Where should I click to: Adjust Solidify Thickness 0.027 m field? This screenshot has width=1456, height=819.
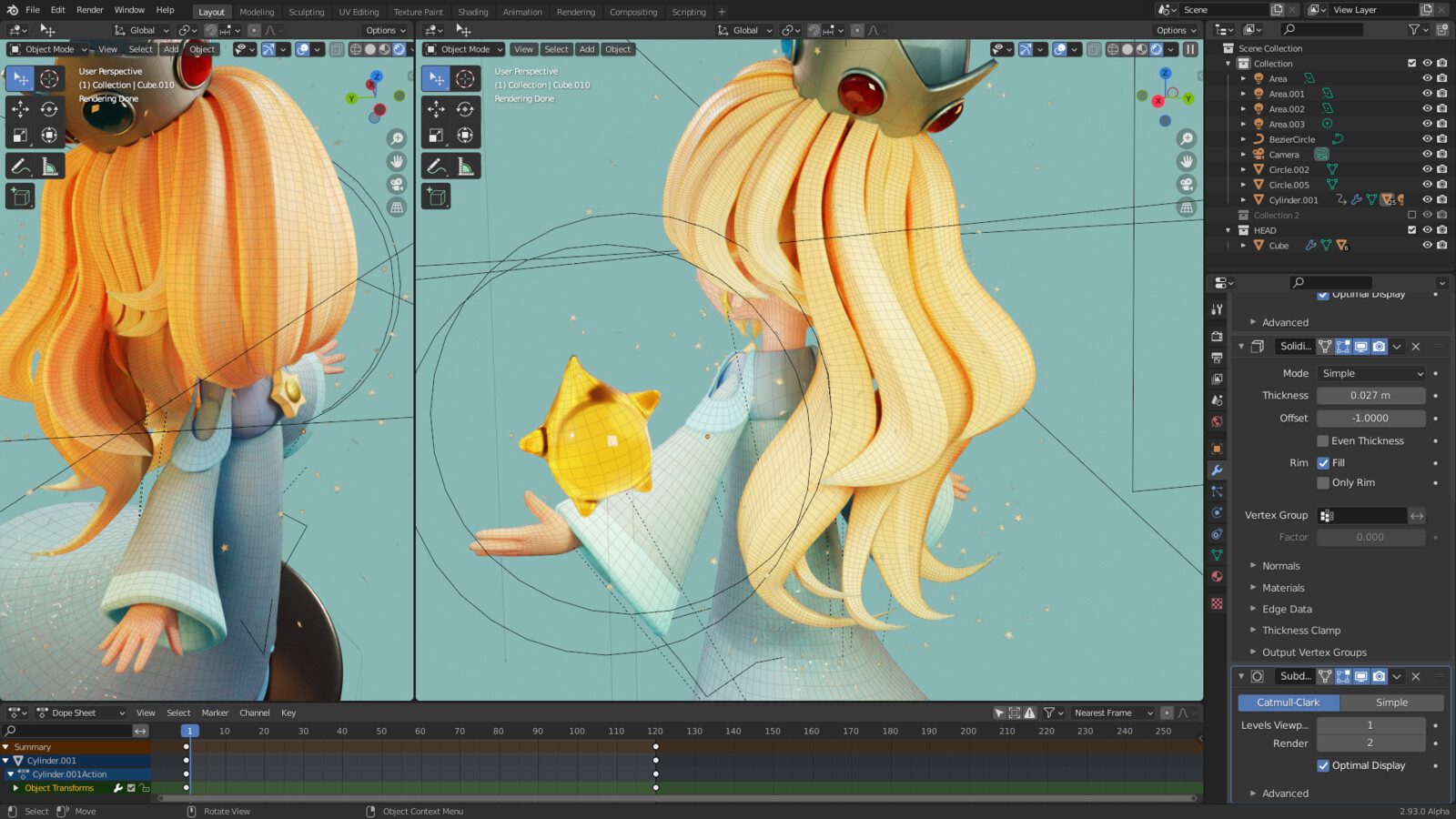[x=1370, y=396]
